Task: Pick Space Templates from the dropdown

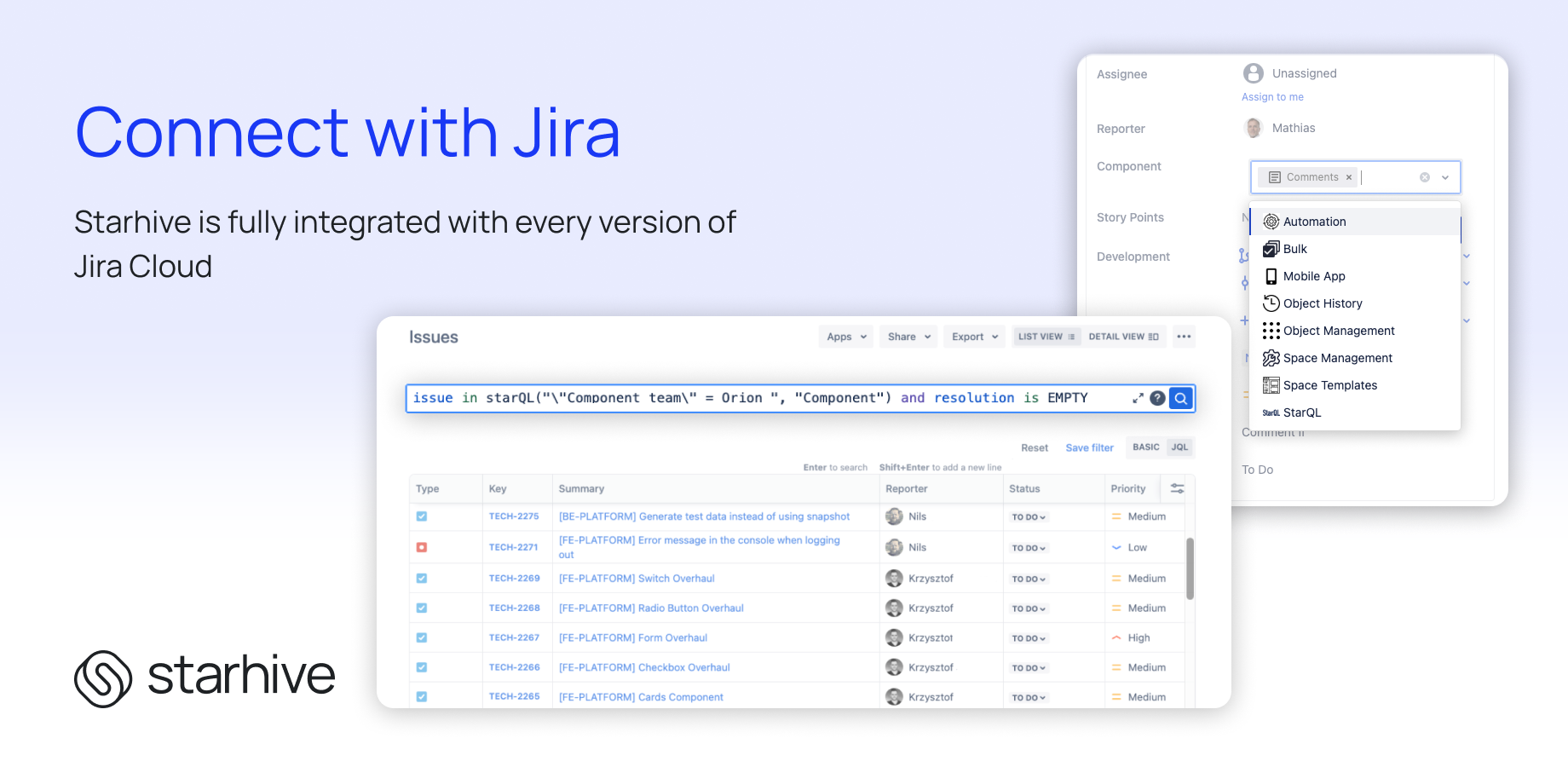Action: click(x=1355, y=385)
